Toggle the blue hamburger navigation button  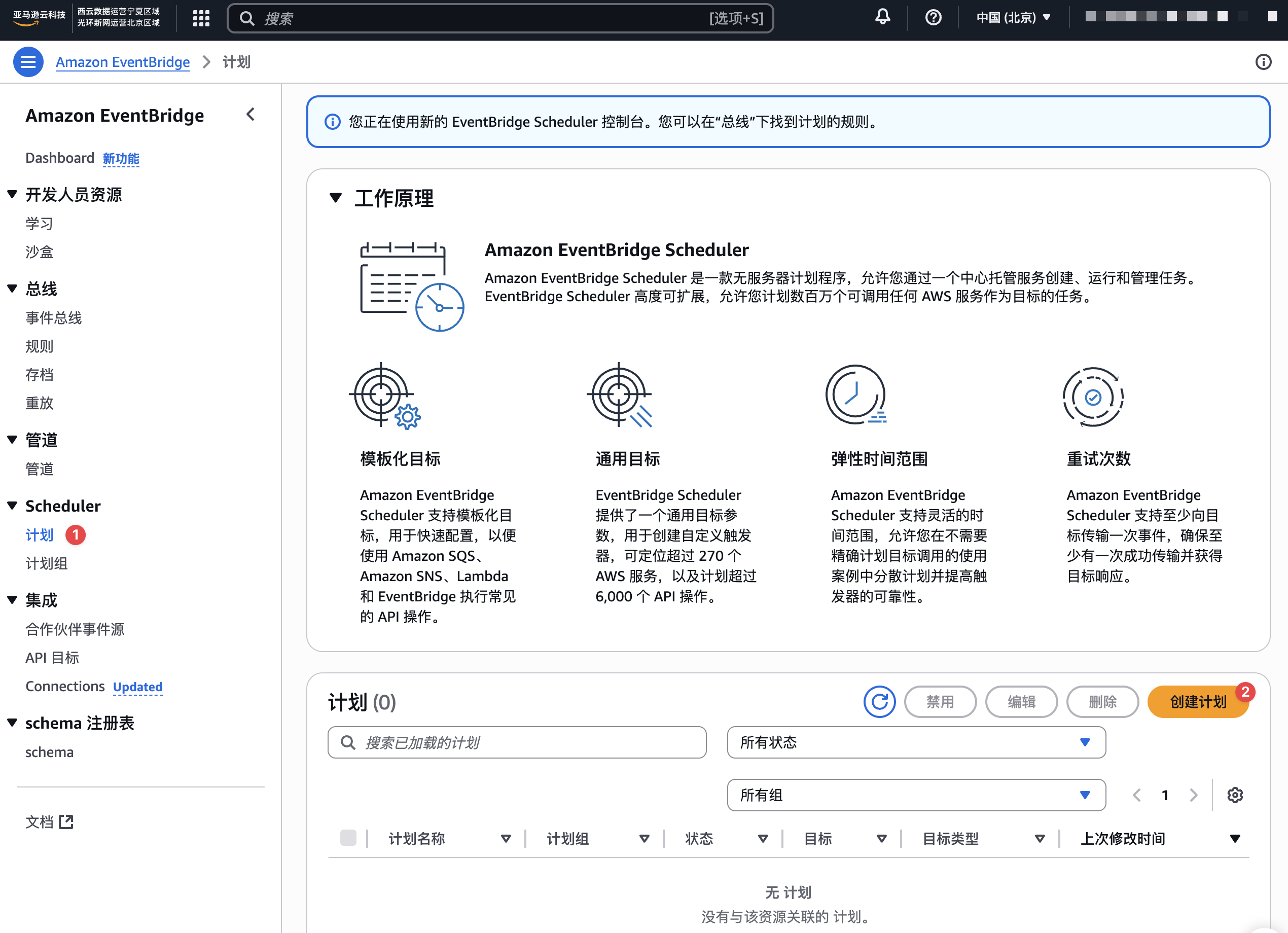[x=28, y=62]
